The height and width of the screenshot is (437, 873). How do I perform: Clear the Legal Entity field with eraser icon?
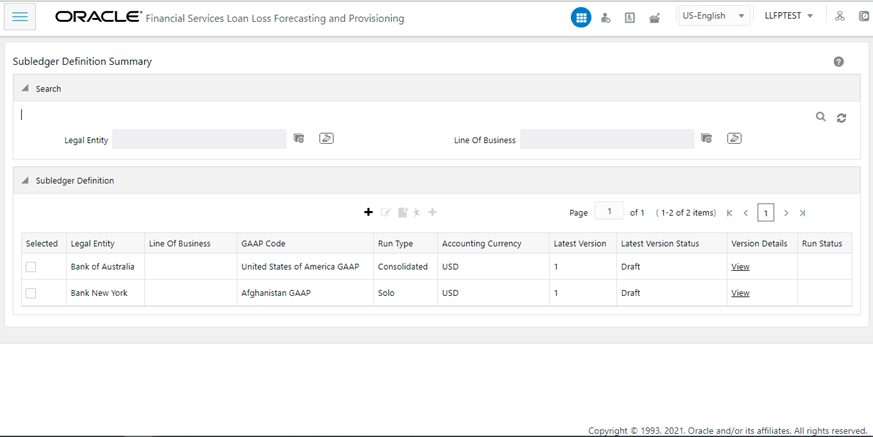click(326, 138)
